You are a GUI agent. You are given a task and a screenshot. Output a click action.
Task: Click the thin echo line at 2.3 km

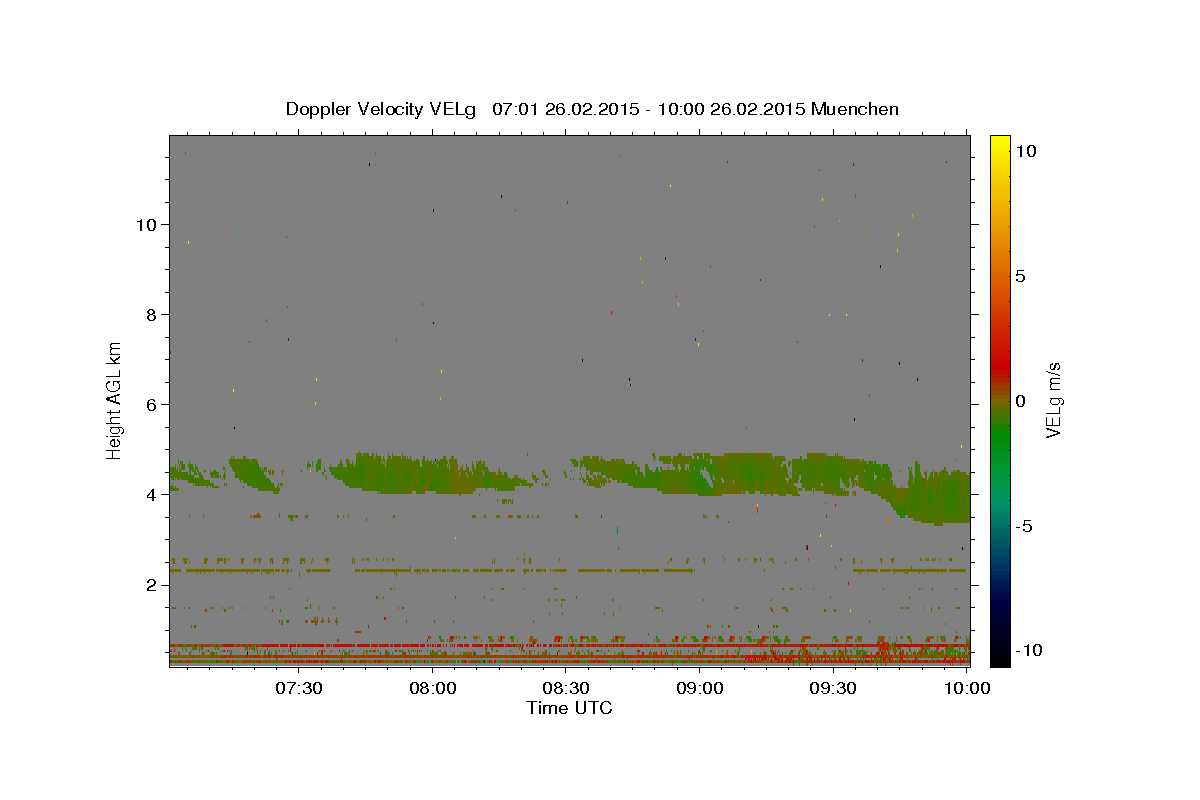569,571
